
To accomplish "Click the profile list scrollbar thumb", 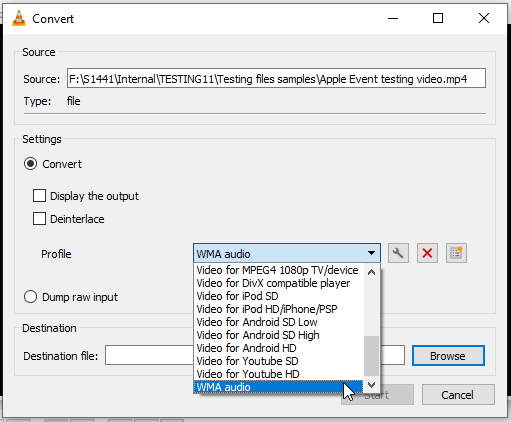I will pos(371,356).
